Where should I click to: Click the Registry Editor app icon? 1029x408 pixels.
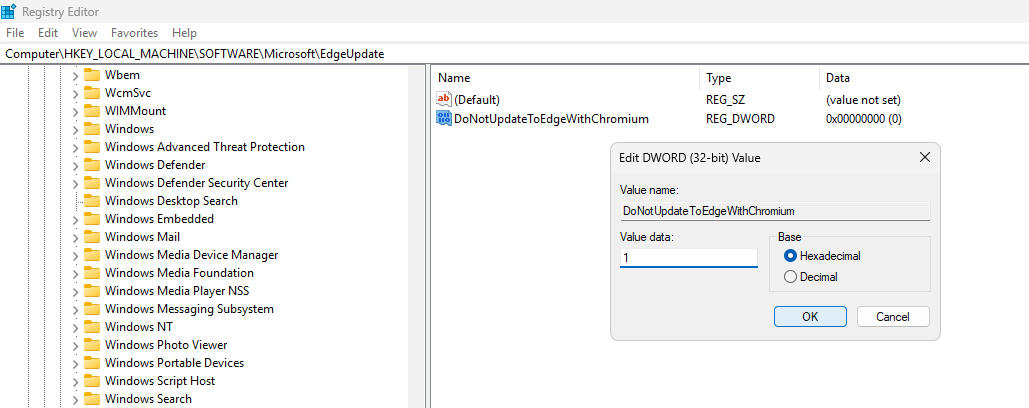pyautogui.click(x=9, y=13)
